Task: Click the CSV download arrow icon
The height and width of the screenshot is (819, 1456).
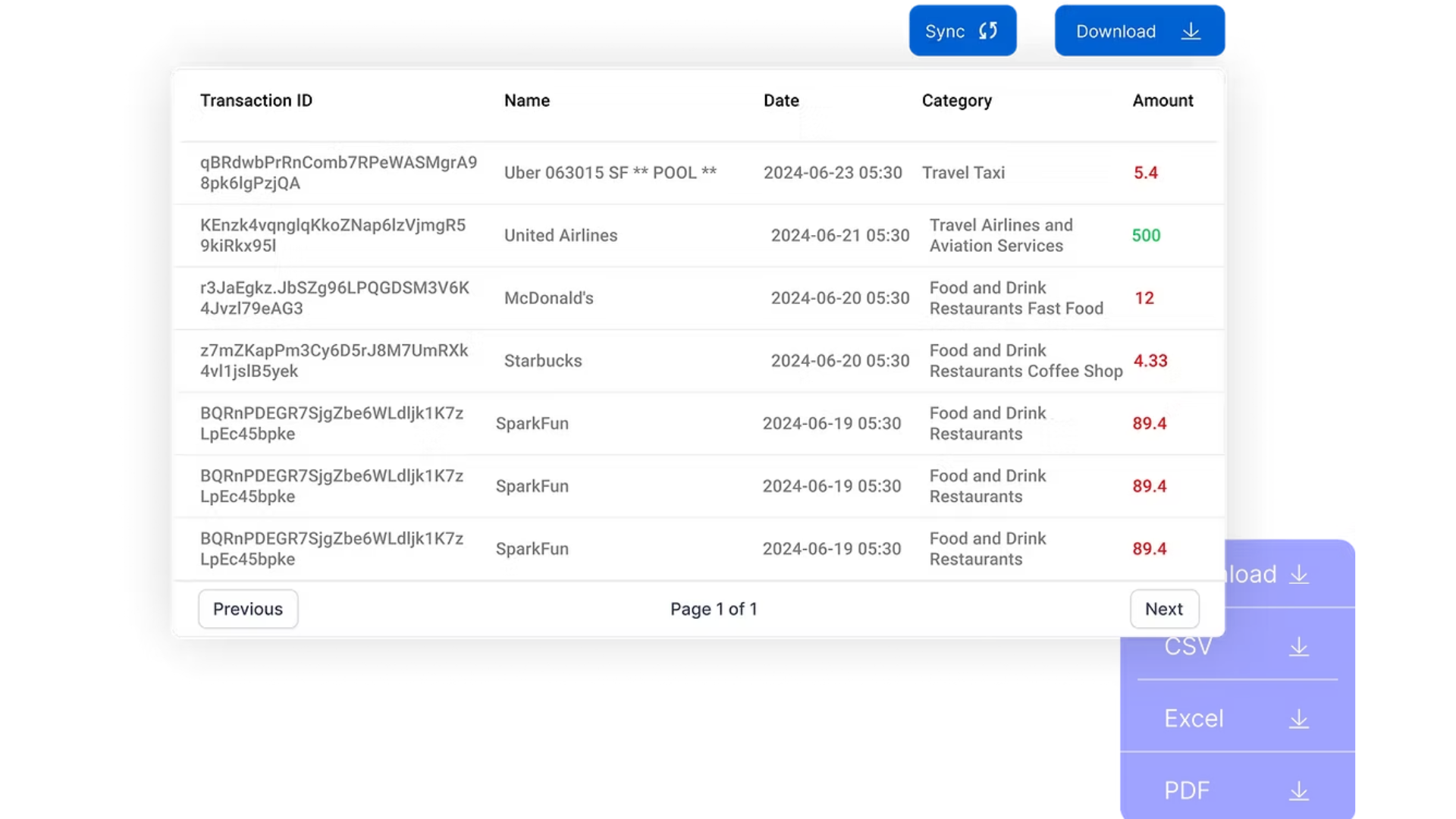Action: [1298, 647]
